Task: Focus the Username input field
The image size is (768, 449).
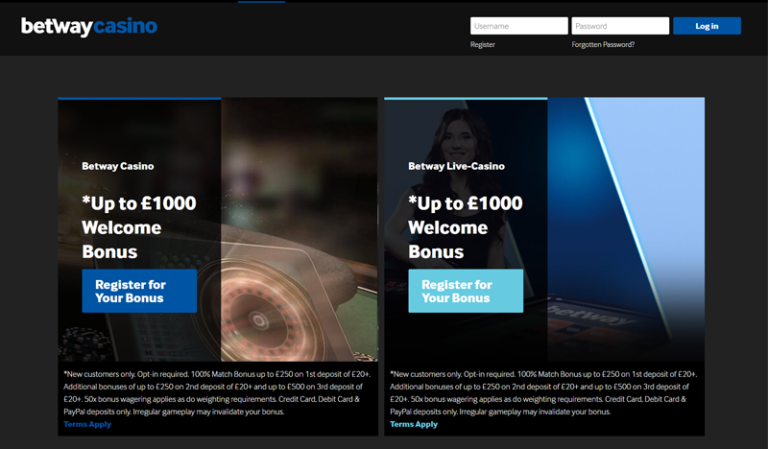Action: tap(519, 26)
